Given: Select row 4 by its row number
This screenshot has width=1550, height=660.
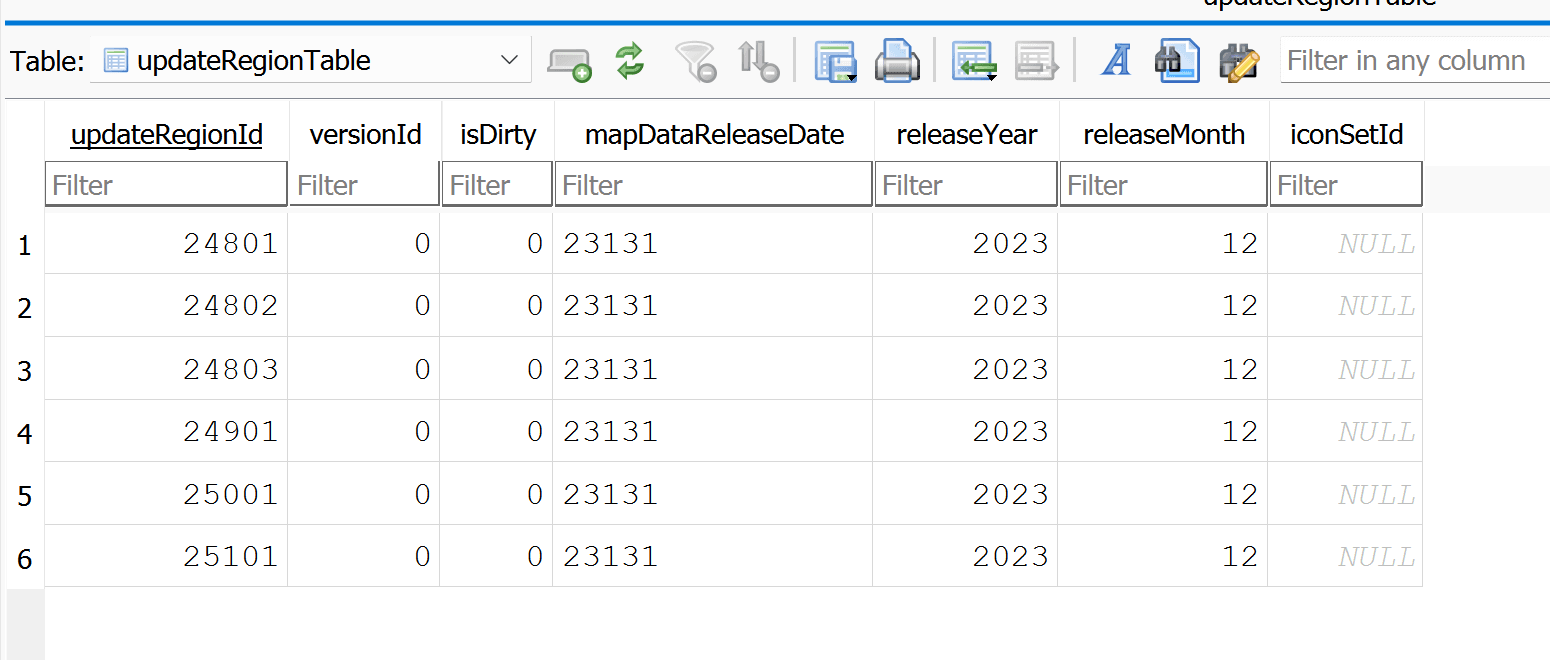Looking at the screenshot, I should tap(25, 433).
